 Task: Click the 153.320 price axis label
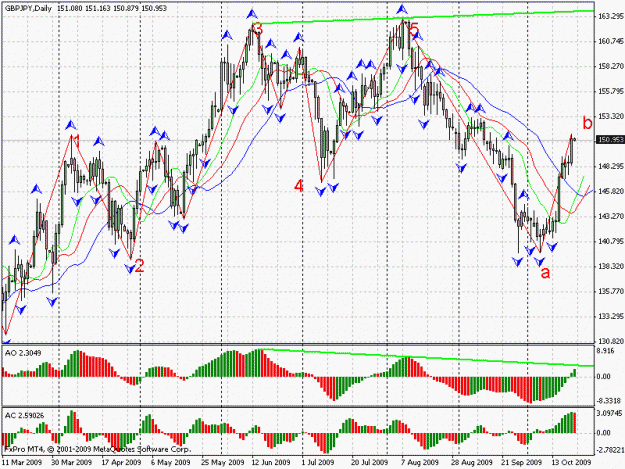pyautogui.click(x=610, y=116)
